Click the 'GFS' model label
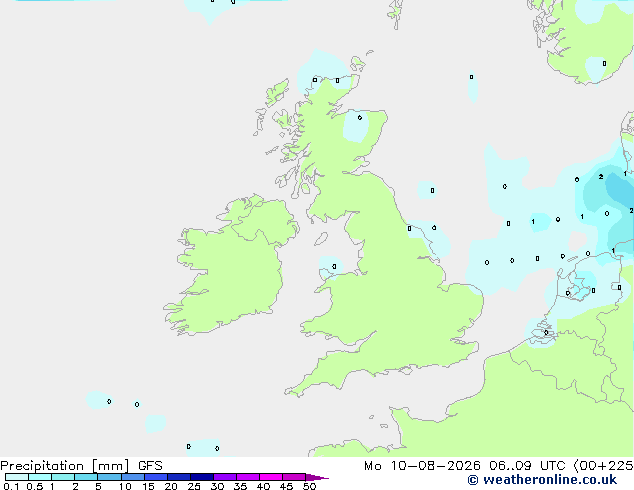Image resolution: width=634 pixels, height=490 pixels. pos(150,466)
